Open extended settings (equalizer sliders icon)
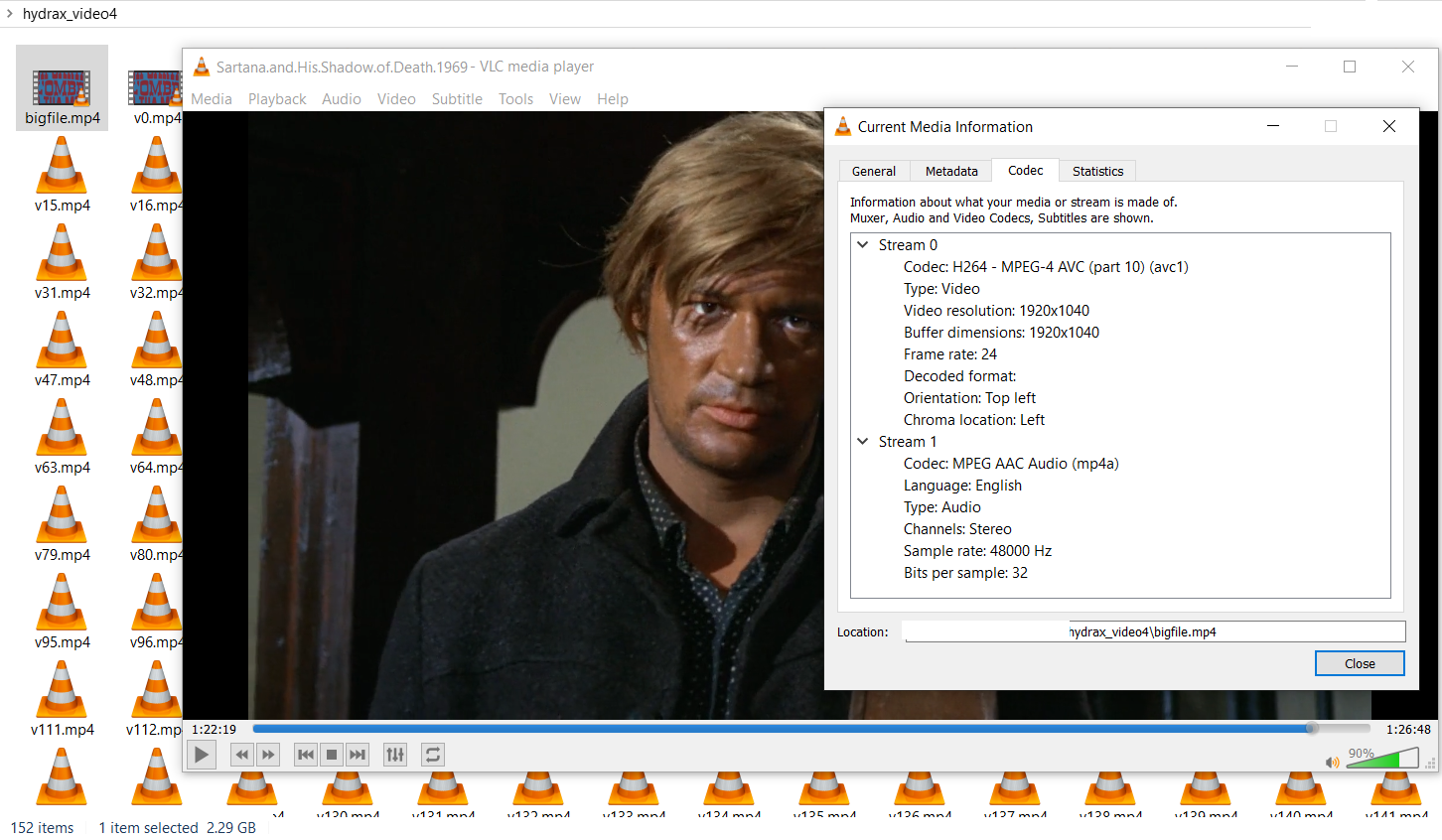1442x840 pixels. pos(395,755)
